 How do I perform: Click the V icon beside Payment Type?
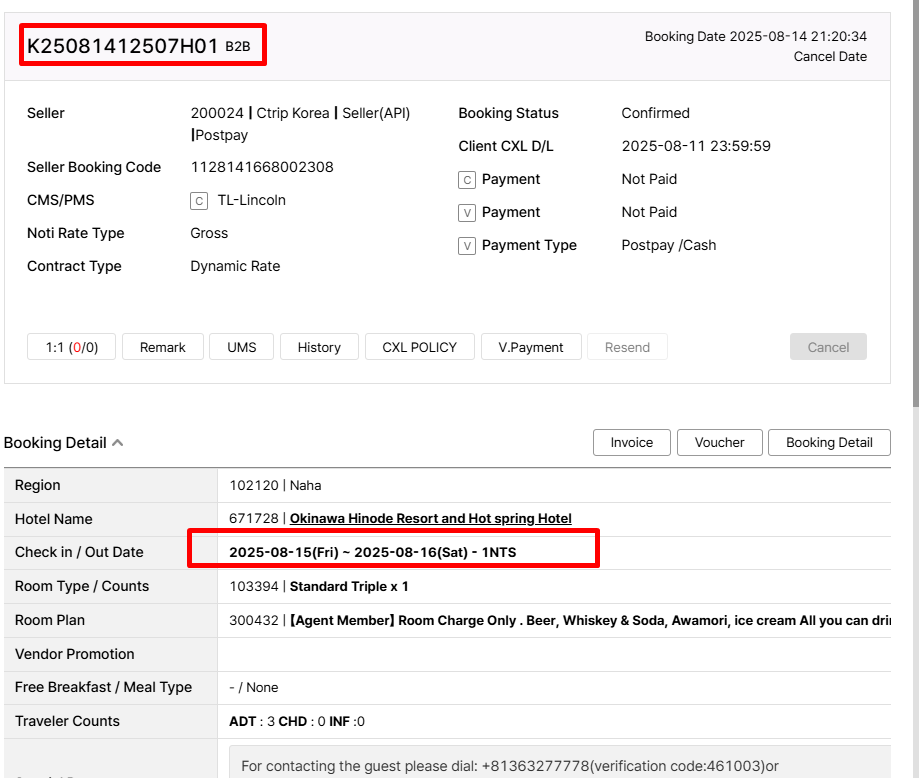tap(466, 246)
